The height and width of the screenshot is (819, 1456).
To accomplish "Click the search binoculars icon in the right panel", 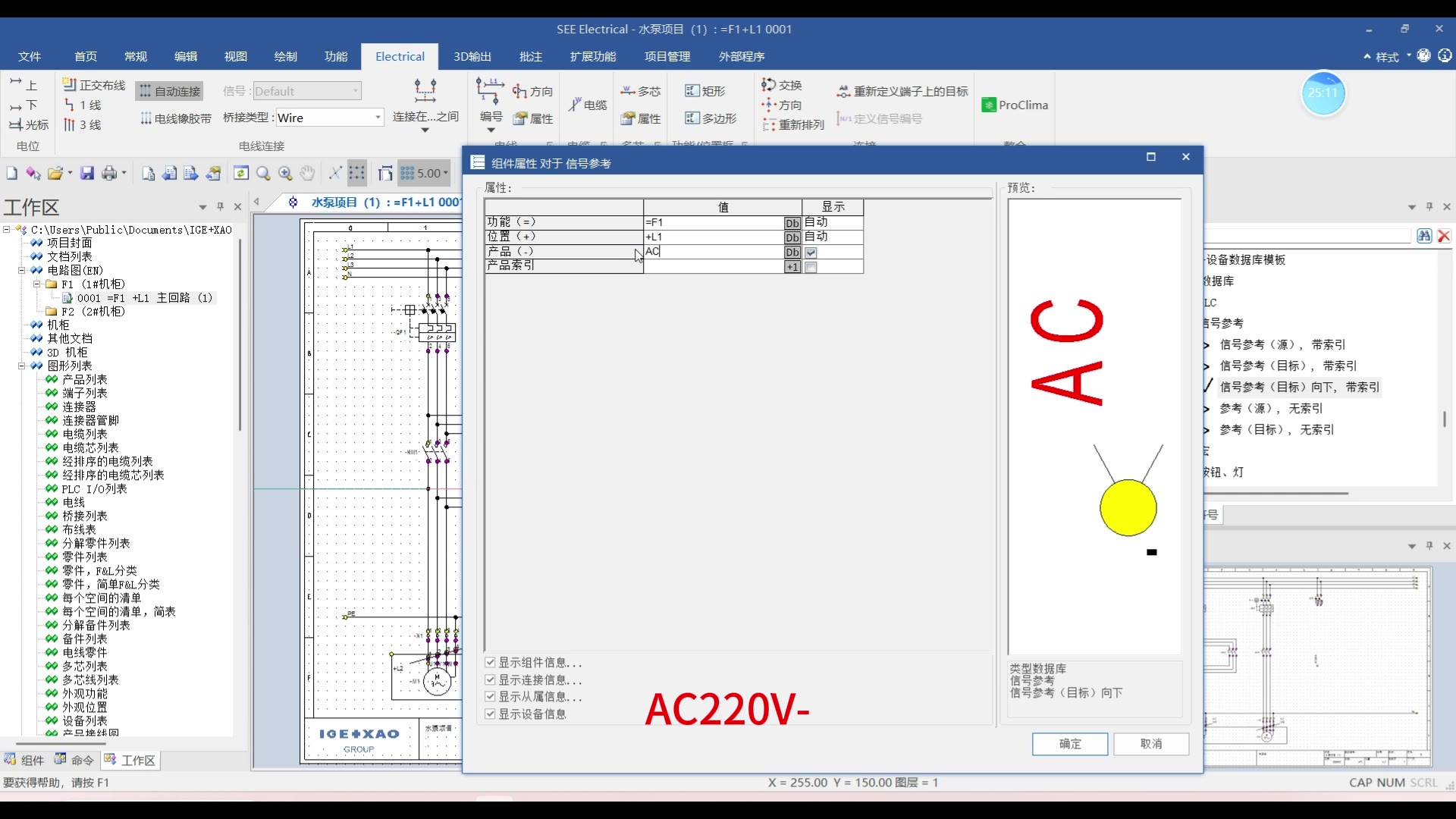I will tap(1424, 236).
